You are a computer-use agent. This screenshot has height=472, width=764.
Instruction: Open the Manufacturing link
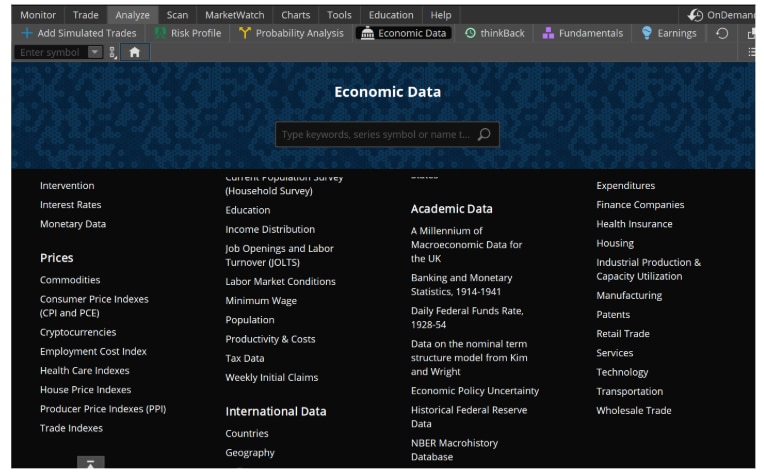[629, 295]
